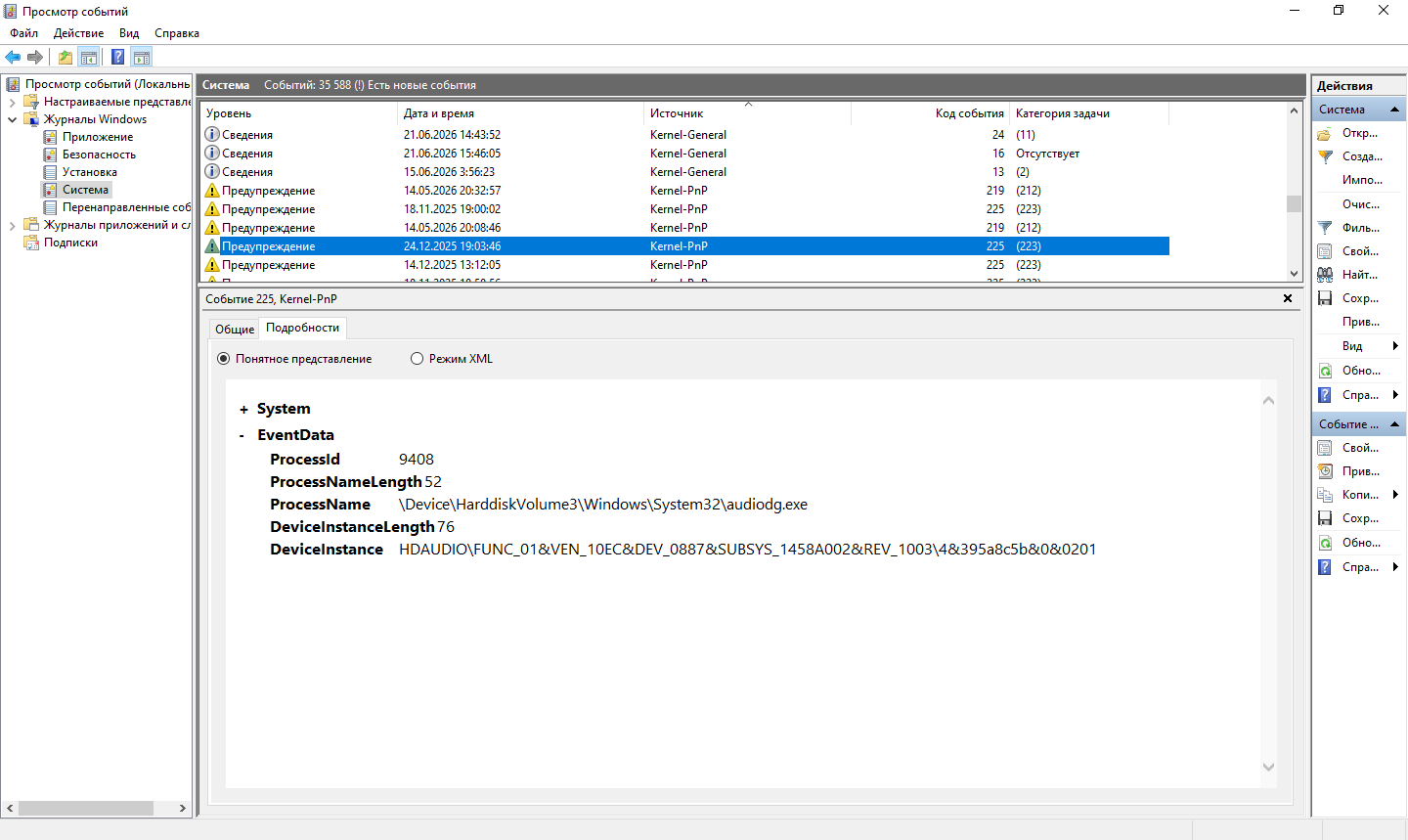
Task: Open the Установка log in the tree
Action: point(90,172)
